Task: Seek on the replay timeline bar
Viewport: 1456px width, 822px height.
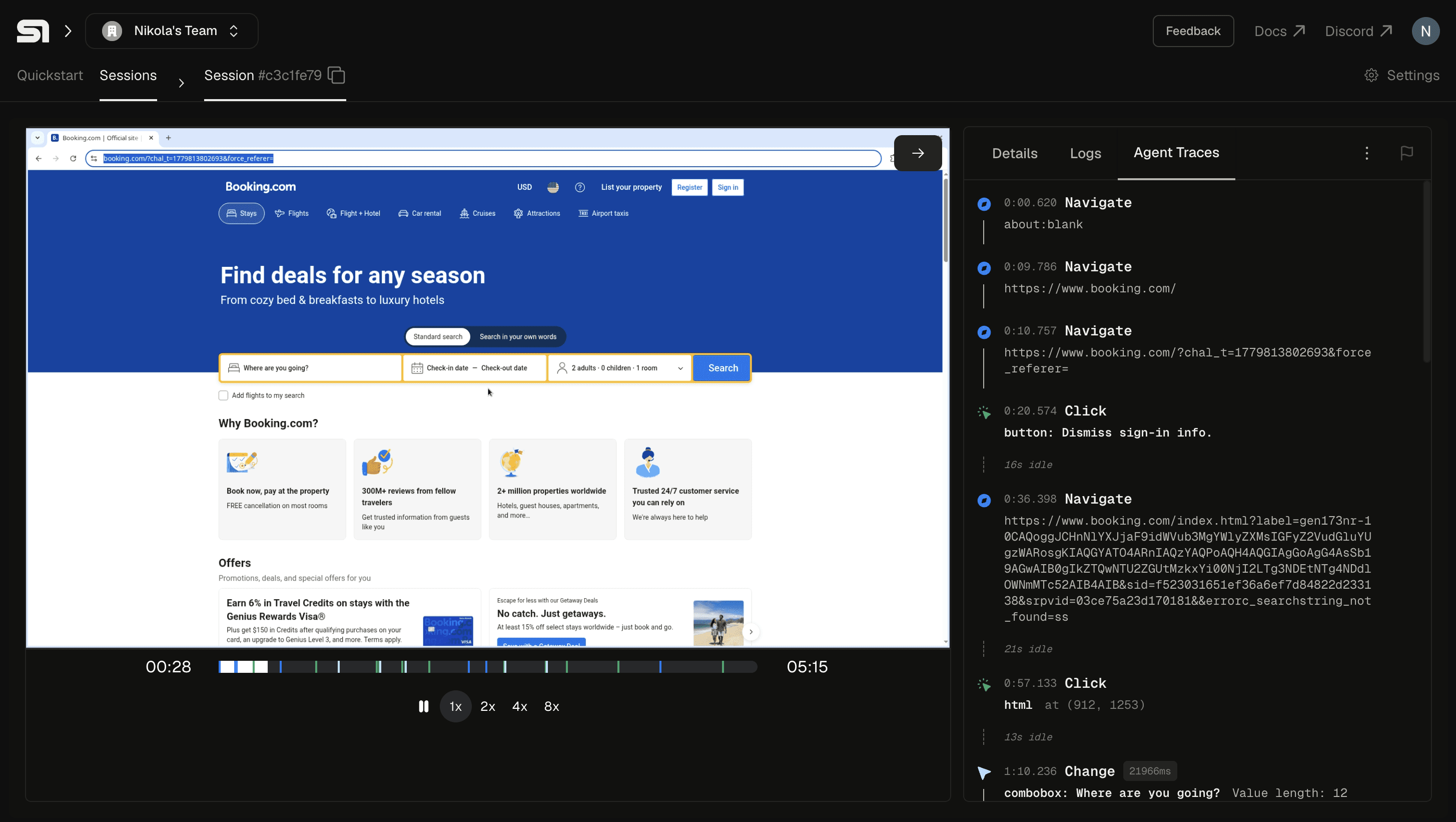Action: [488, 667]
